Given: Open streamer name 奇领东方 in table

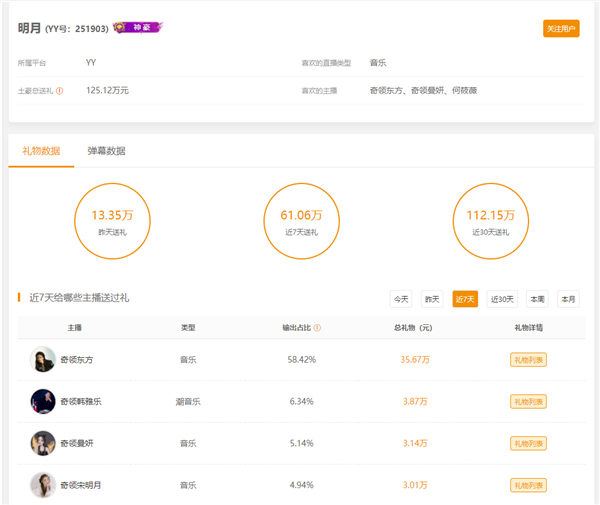Looking at the screenshot, I should point(77,360).
